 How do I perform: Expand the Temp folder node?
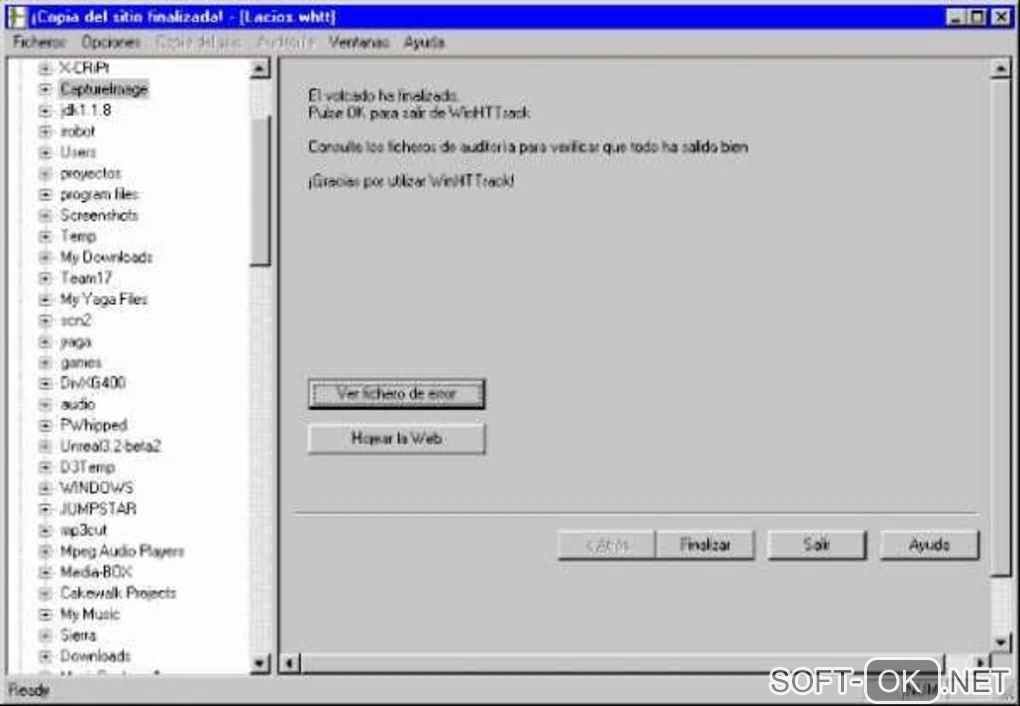(x=45, y=236)
